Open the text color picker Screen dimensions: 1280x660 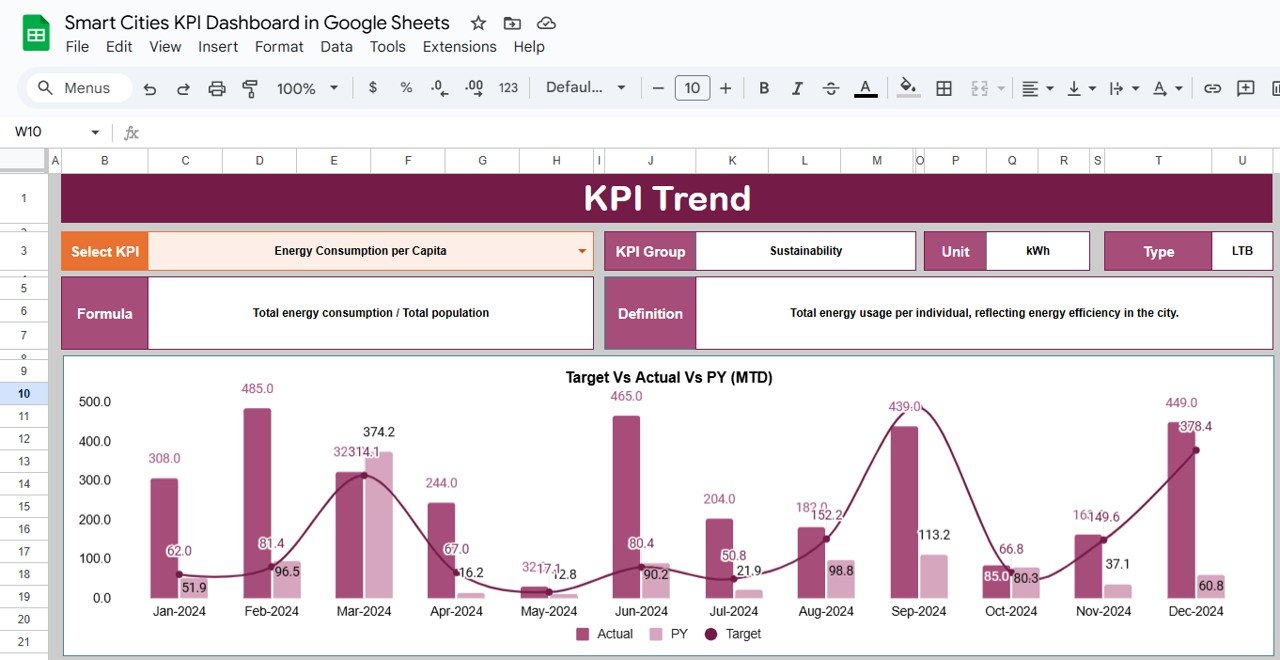click(866, 88)
